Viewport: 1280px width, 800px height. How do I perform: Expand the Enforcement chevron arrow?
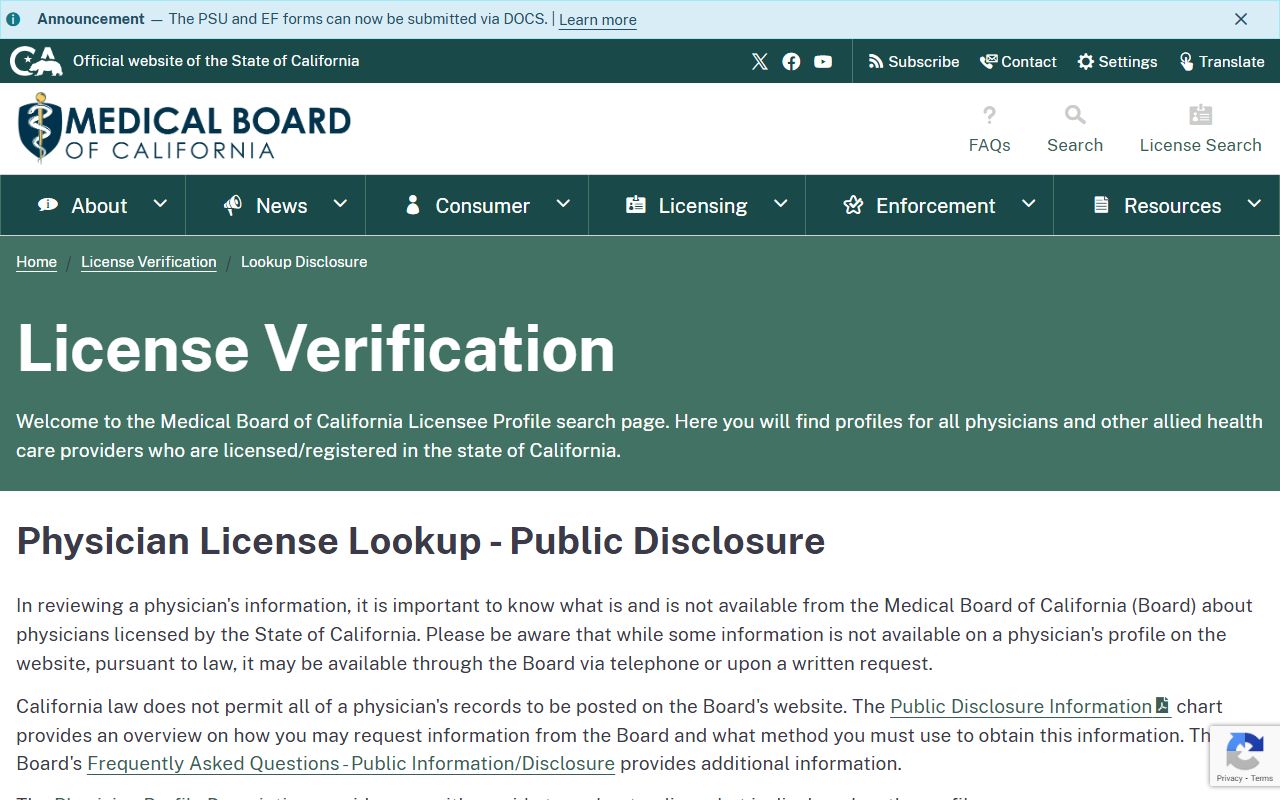[x=1028, y=204]
